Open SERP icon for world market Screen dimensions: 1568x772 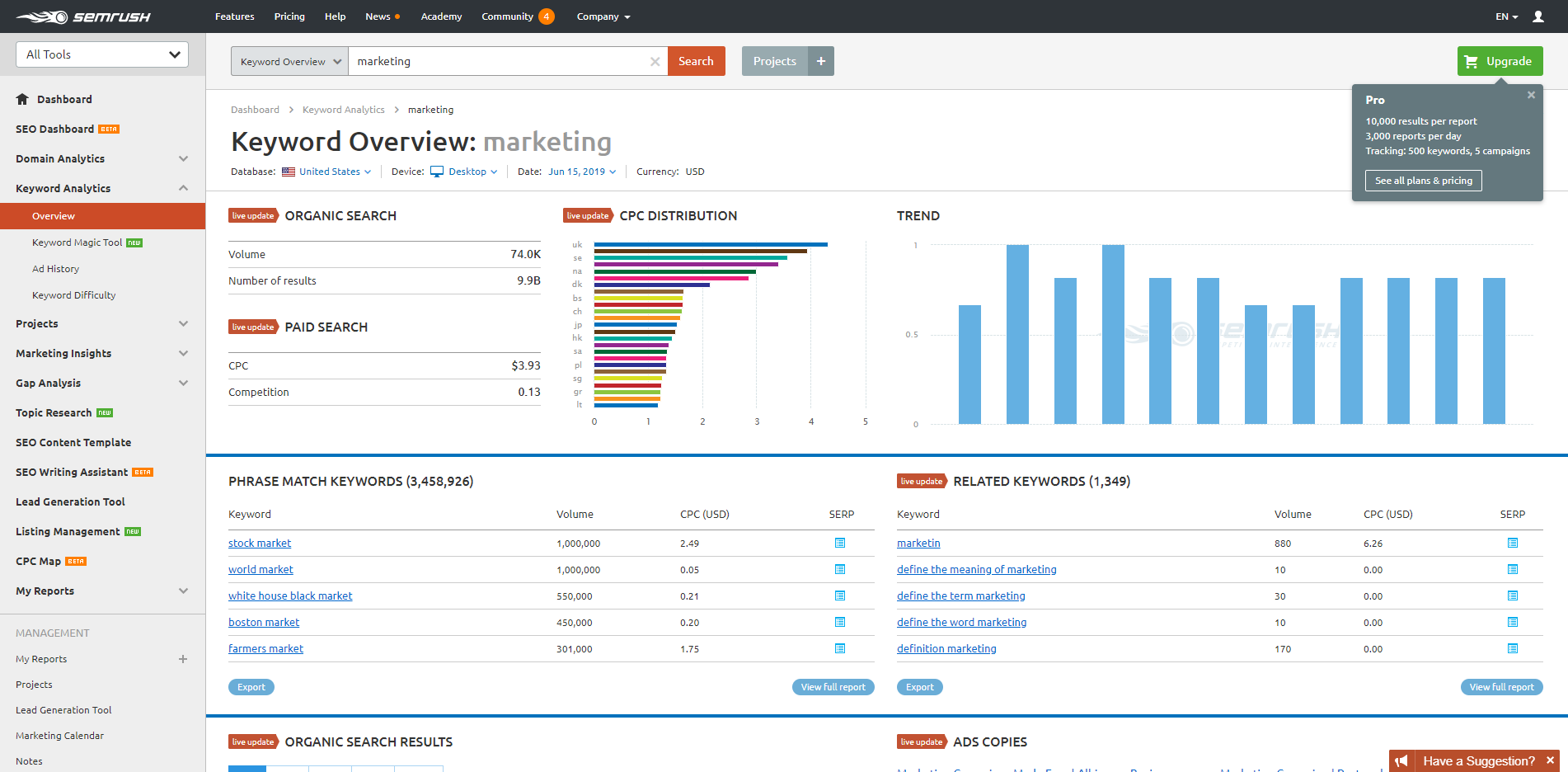pos(840,569)
